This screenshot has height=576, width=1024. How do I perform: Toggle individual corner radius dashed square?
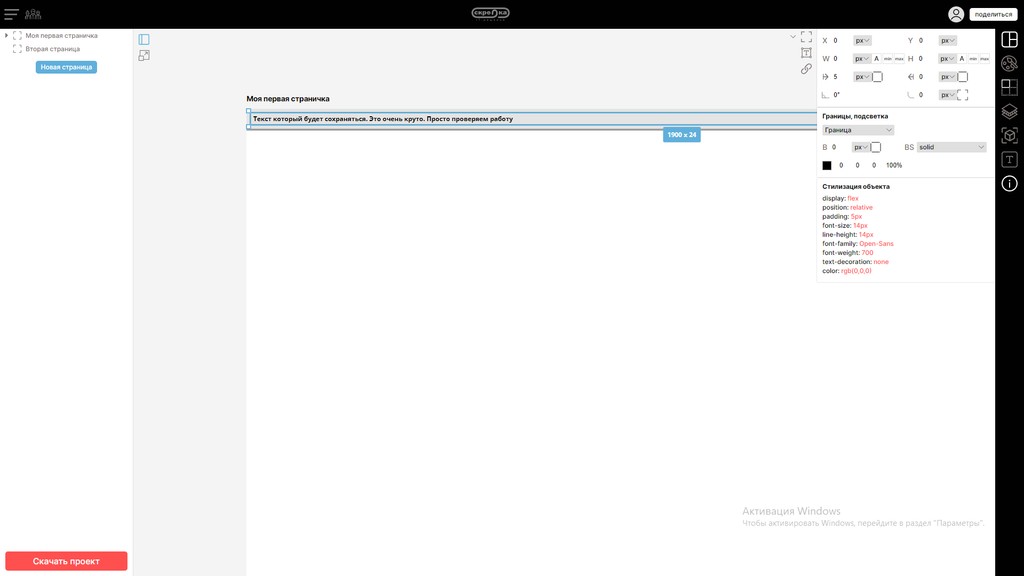point(963,95)
